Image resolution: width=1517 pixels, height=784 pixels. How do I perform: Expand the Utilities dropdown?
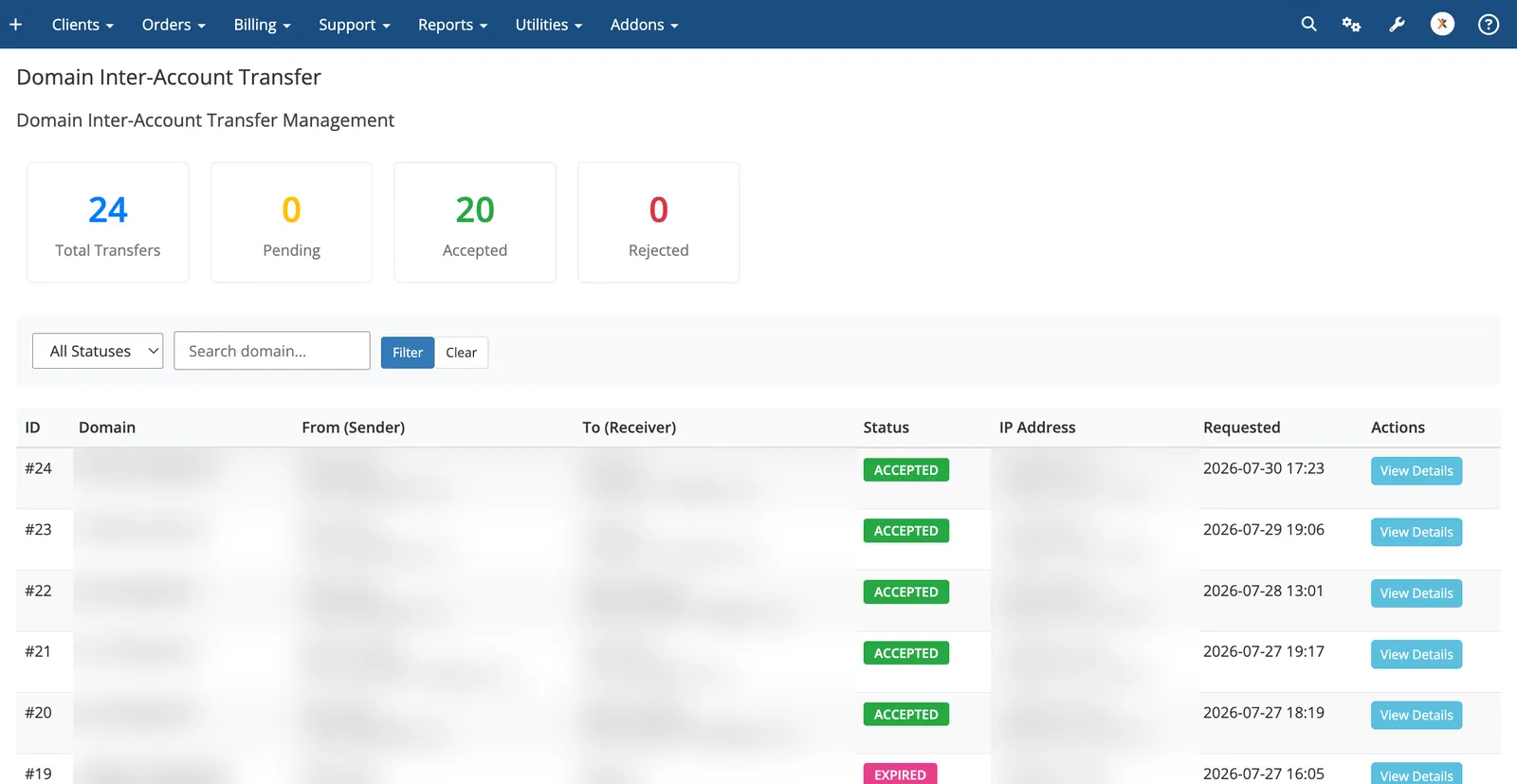pos(549,25)
